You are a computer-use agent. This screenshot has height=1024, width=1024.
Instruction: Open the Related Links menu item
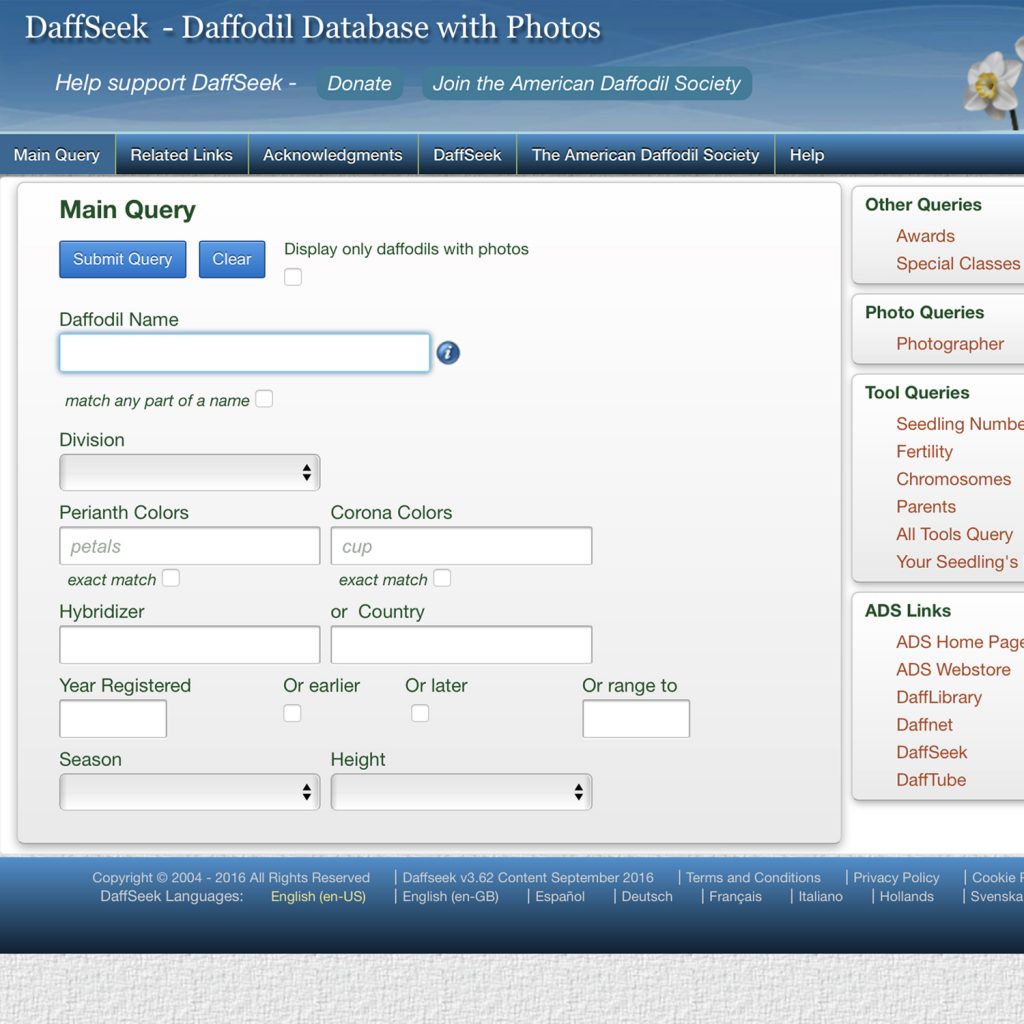coord(182,155)
